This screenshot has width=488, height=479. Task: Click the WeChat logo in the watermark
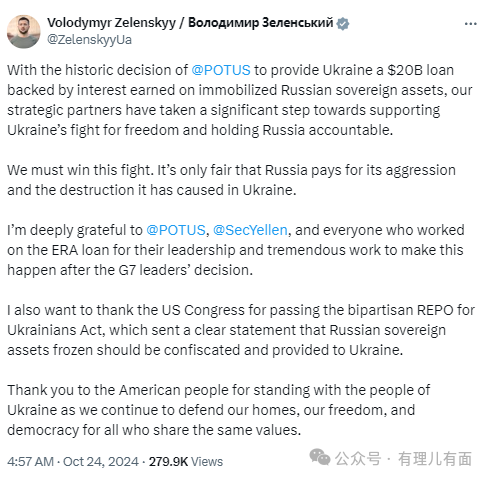click(320, 457)
